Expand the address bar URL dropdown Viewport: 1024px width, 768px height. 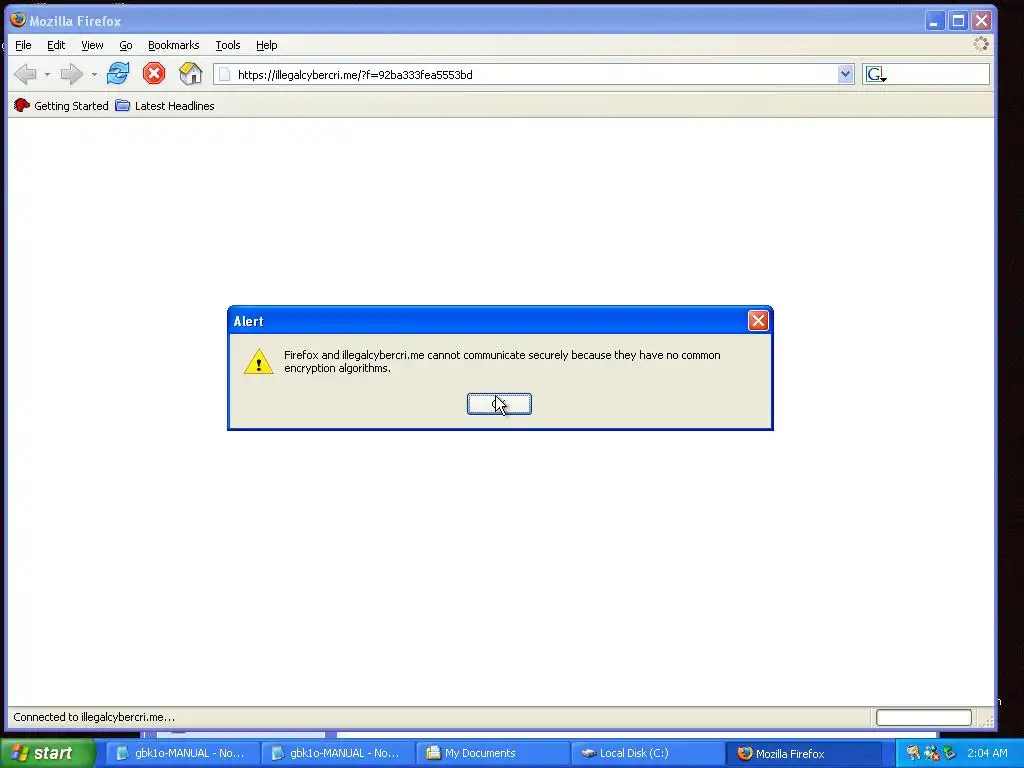pos(845,74)
